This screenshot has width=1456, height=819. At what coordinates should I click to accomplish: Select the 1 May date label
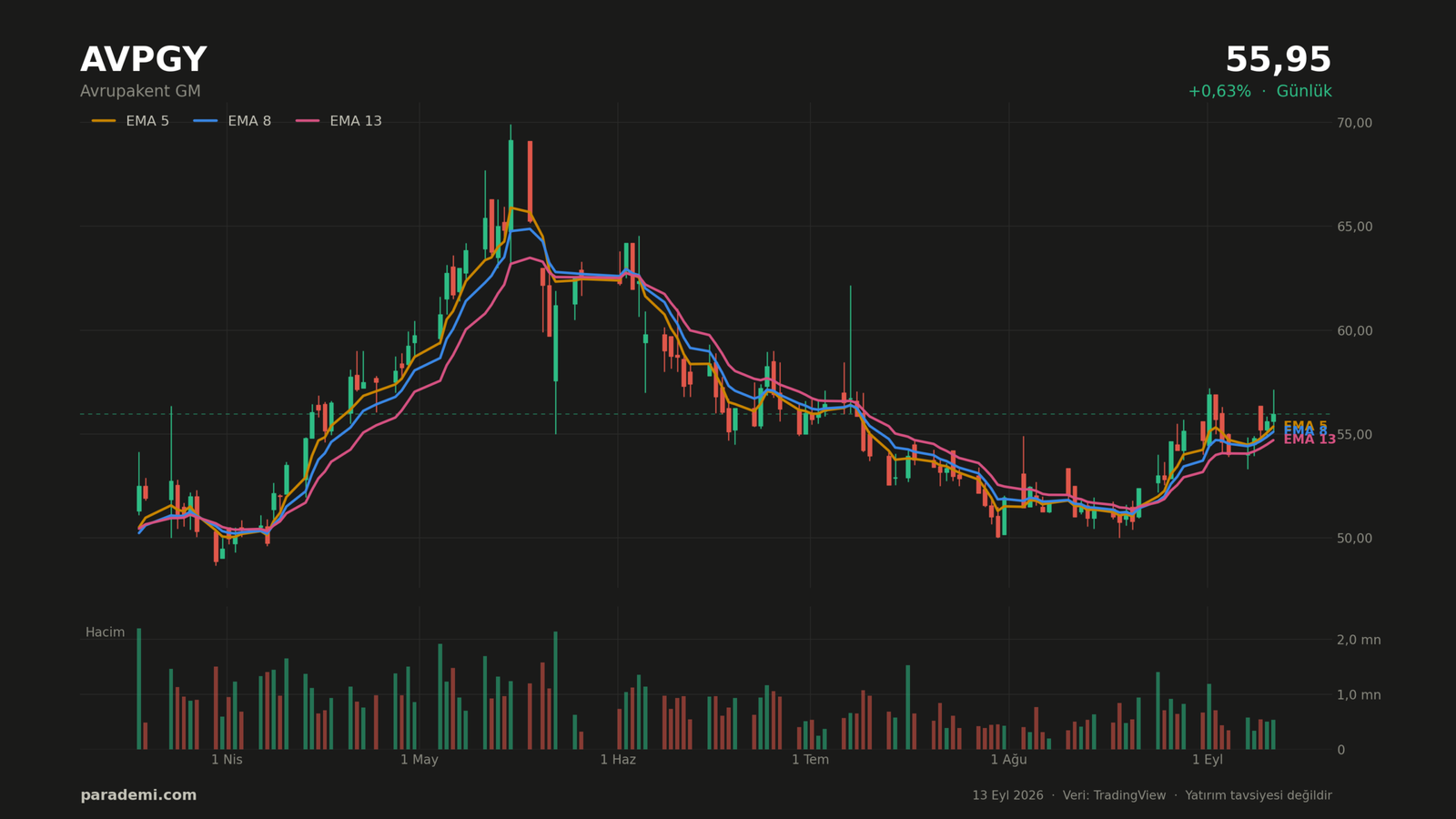pyautogui.click(x=420, y=760)
